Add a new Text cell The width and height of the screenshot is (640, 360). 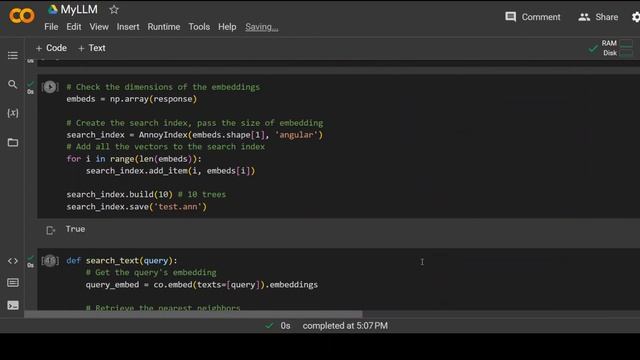pyautogui.click(x=91, y=48)
